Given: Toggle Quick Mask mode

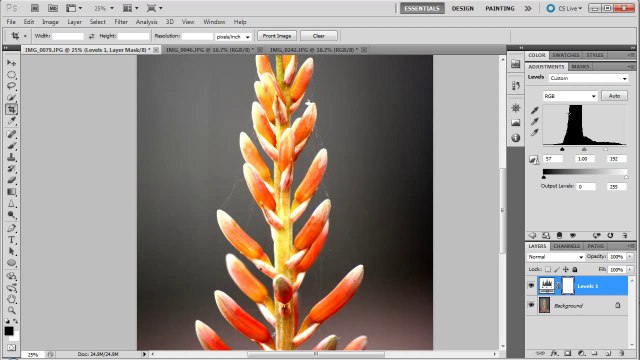Looking at the screenshot, I should [x=11, y=347].
